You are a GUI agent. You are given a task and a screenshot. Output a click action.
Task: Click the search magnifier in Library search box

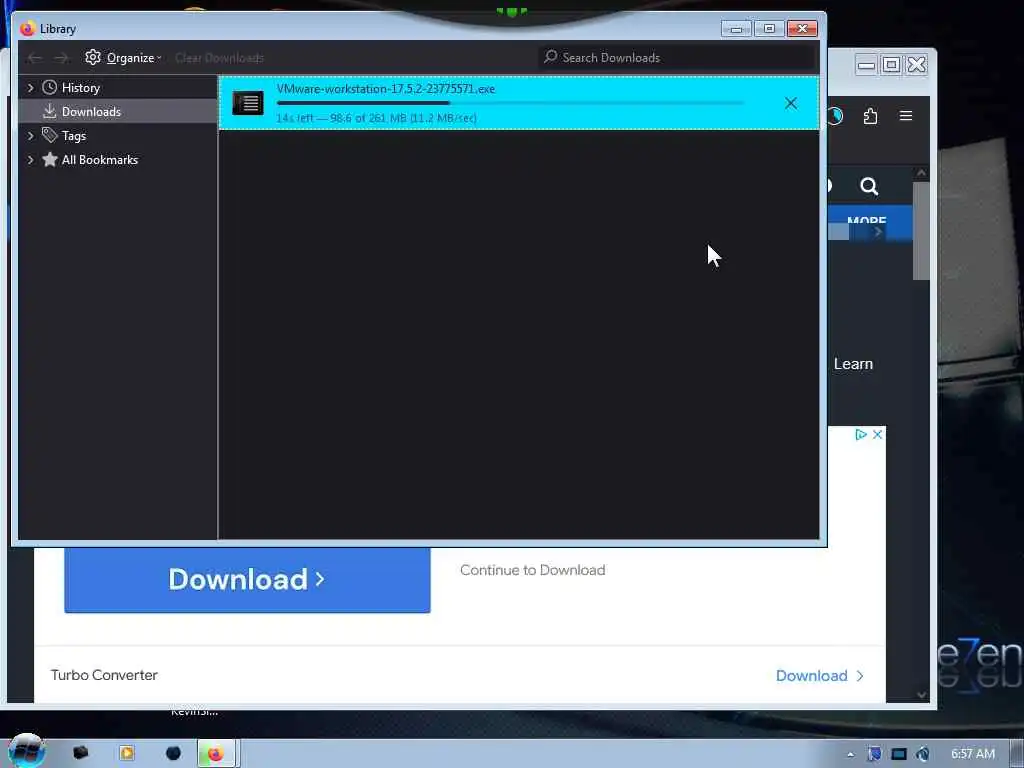coord(551,57)
